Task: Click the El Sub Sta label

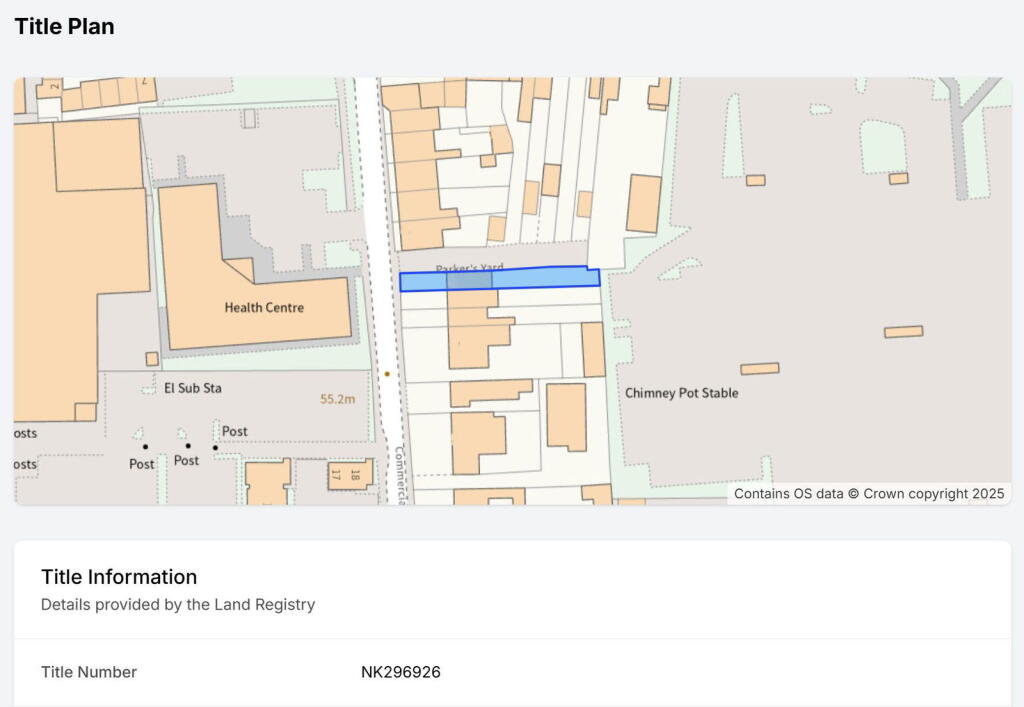Action: 193,388
